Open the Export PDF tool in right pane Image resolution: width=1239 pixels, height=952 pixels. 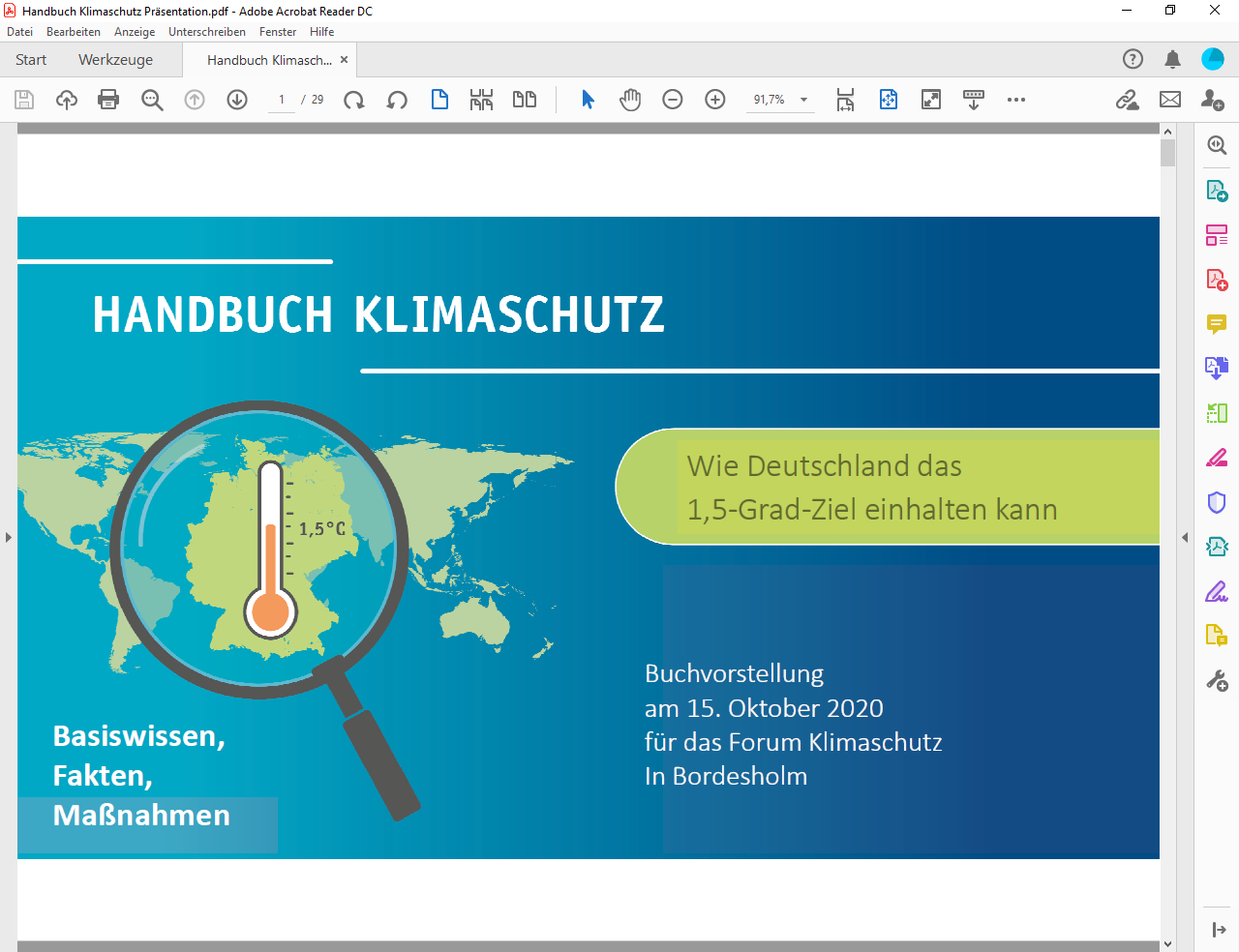(x=1217, y=191)
